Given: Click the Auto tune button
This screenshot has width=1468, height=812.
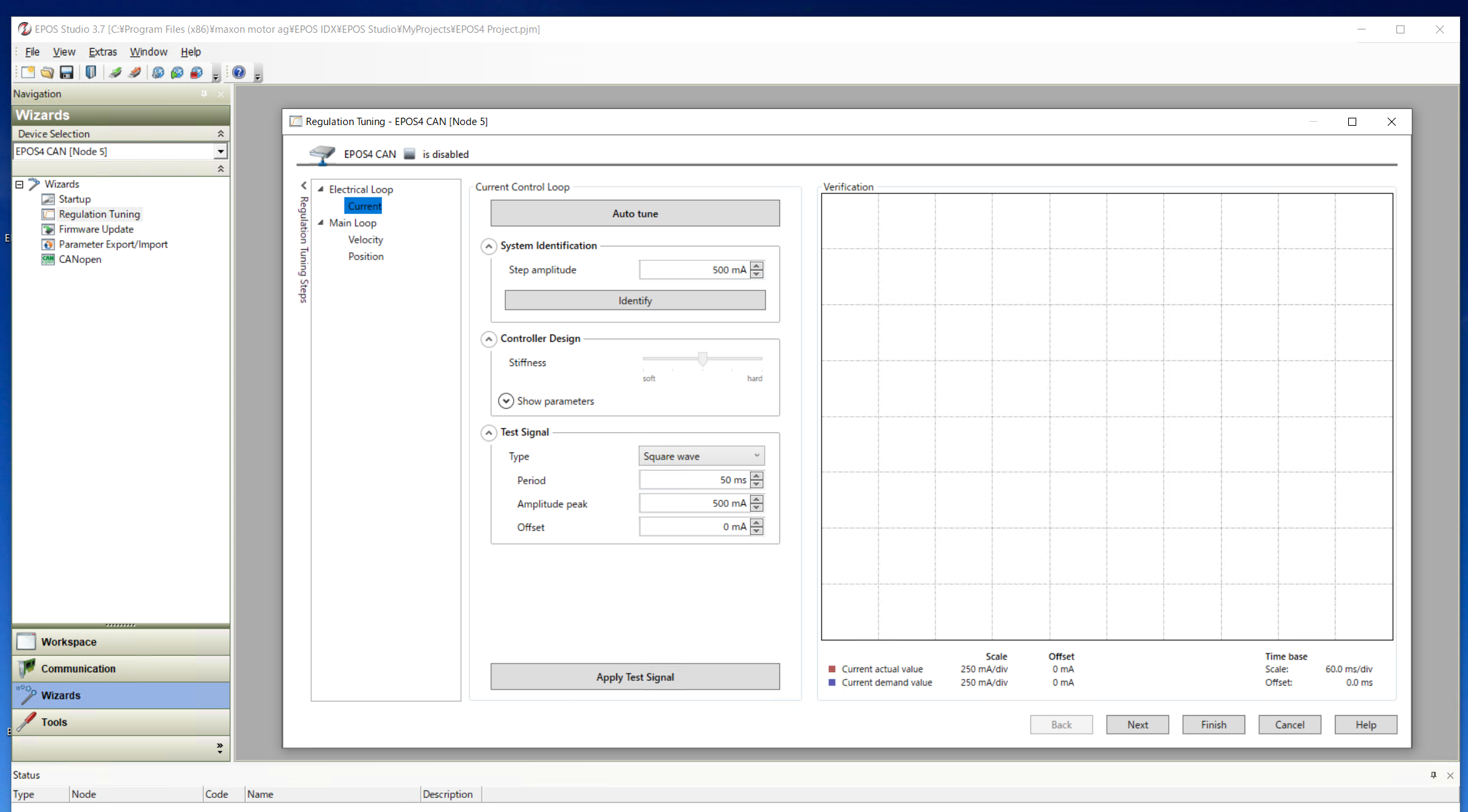Looking at the screenshot, I should [x=634, y=213].
